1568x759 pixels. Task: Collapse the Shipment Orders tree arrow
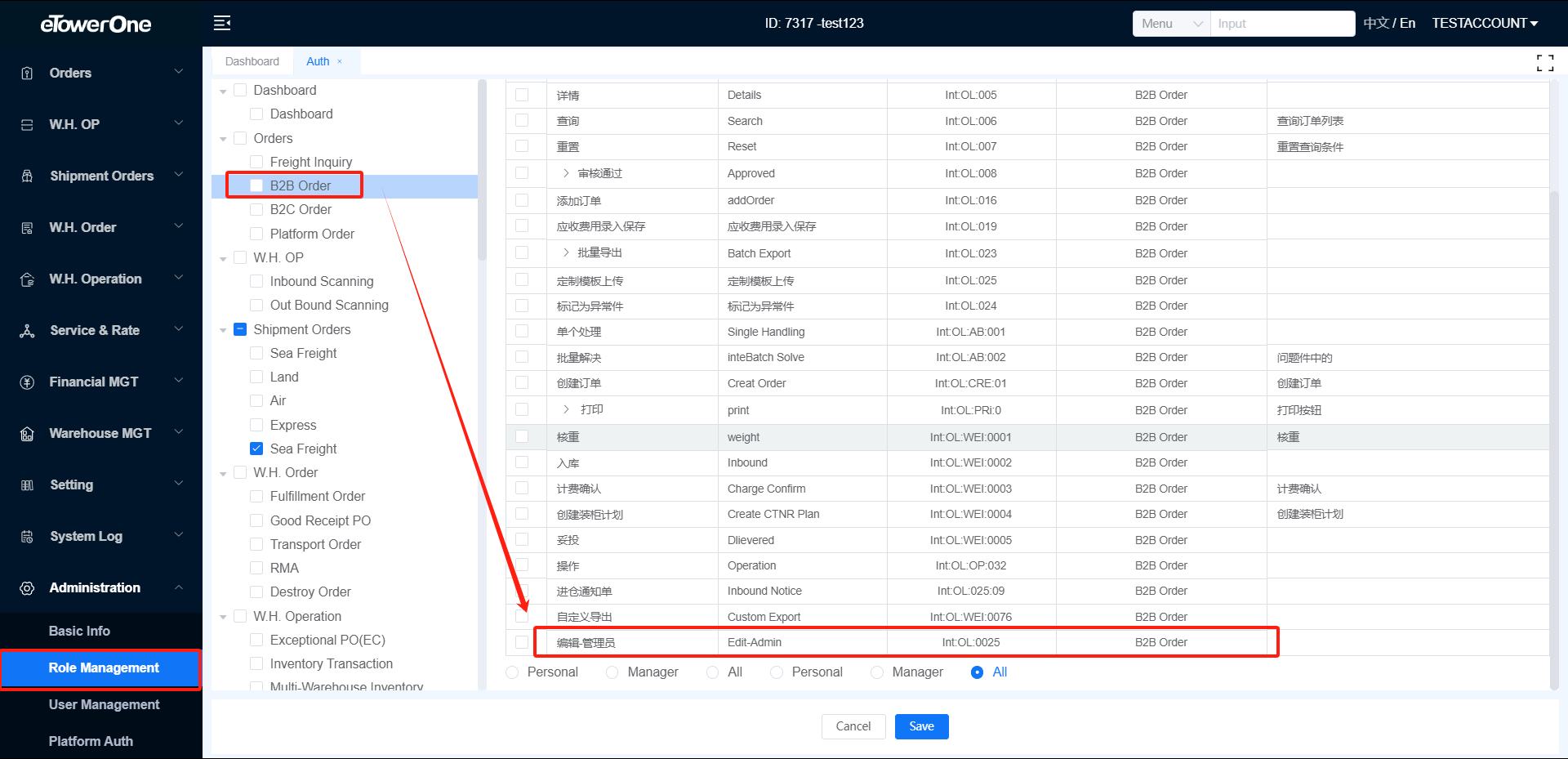(223, 330)
